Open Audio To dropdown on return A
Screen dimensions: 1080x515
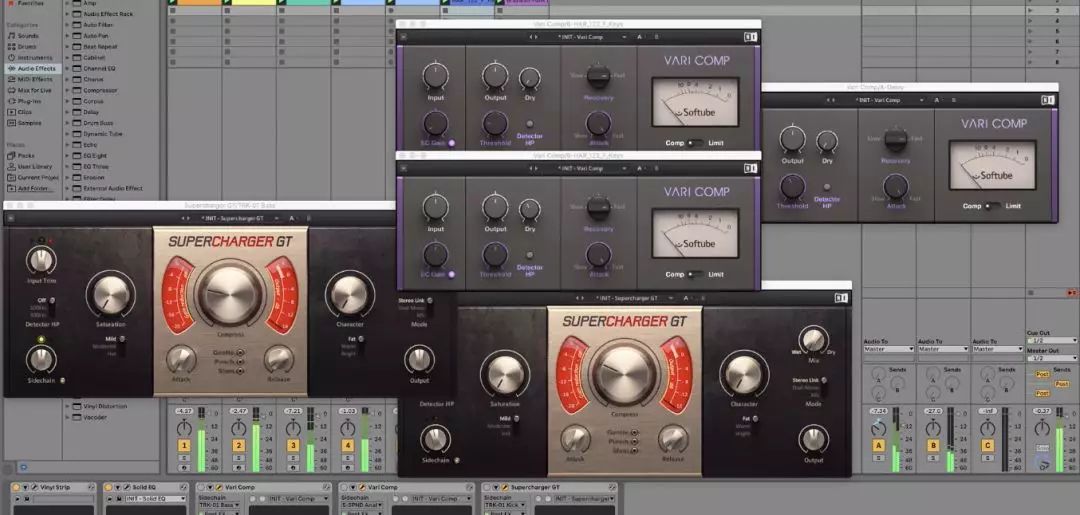coord(889,349)
